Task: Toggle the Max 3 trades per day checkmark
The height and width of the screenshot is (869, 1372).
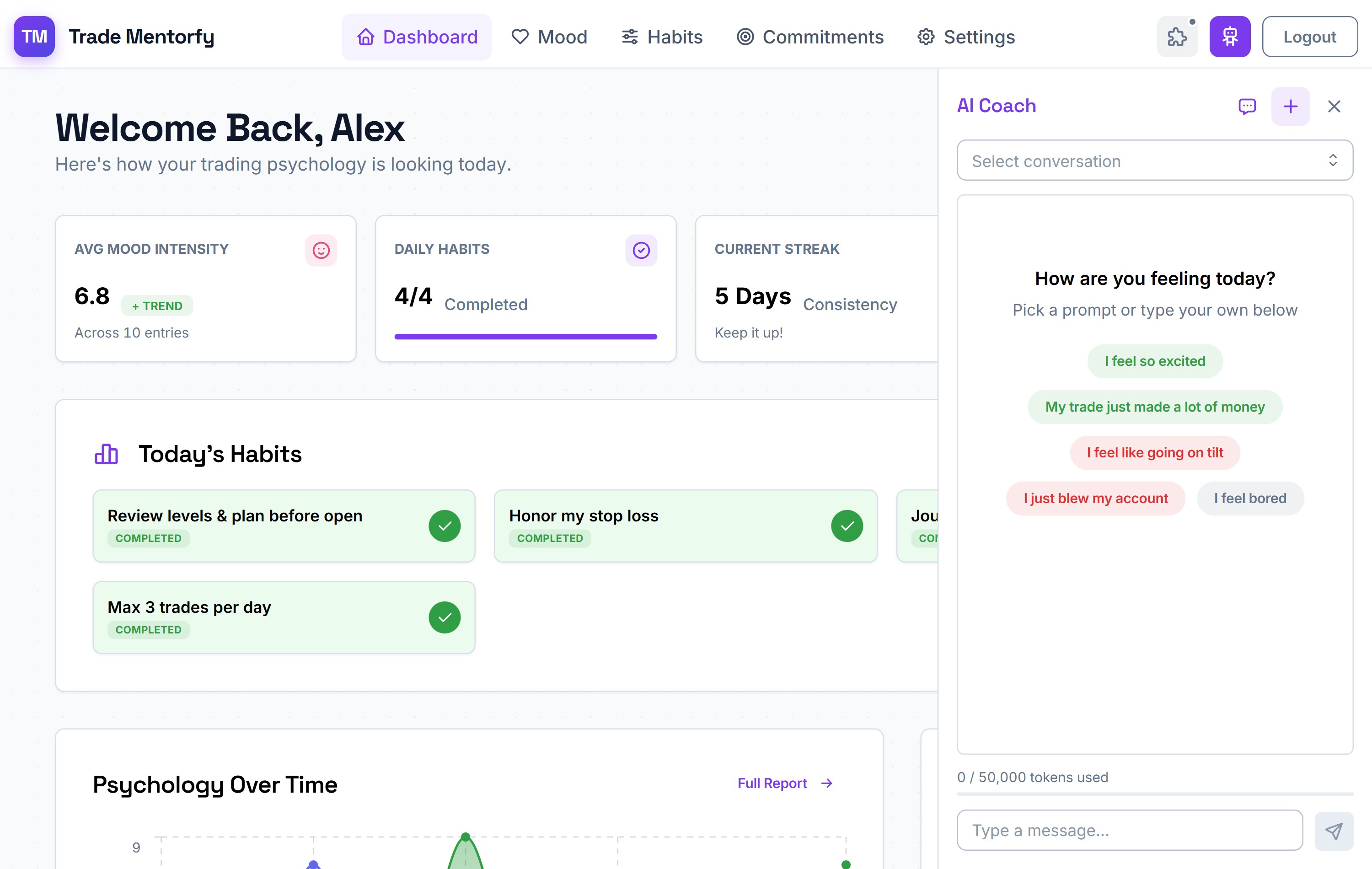Action: (x=445, y=617)
